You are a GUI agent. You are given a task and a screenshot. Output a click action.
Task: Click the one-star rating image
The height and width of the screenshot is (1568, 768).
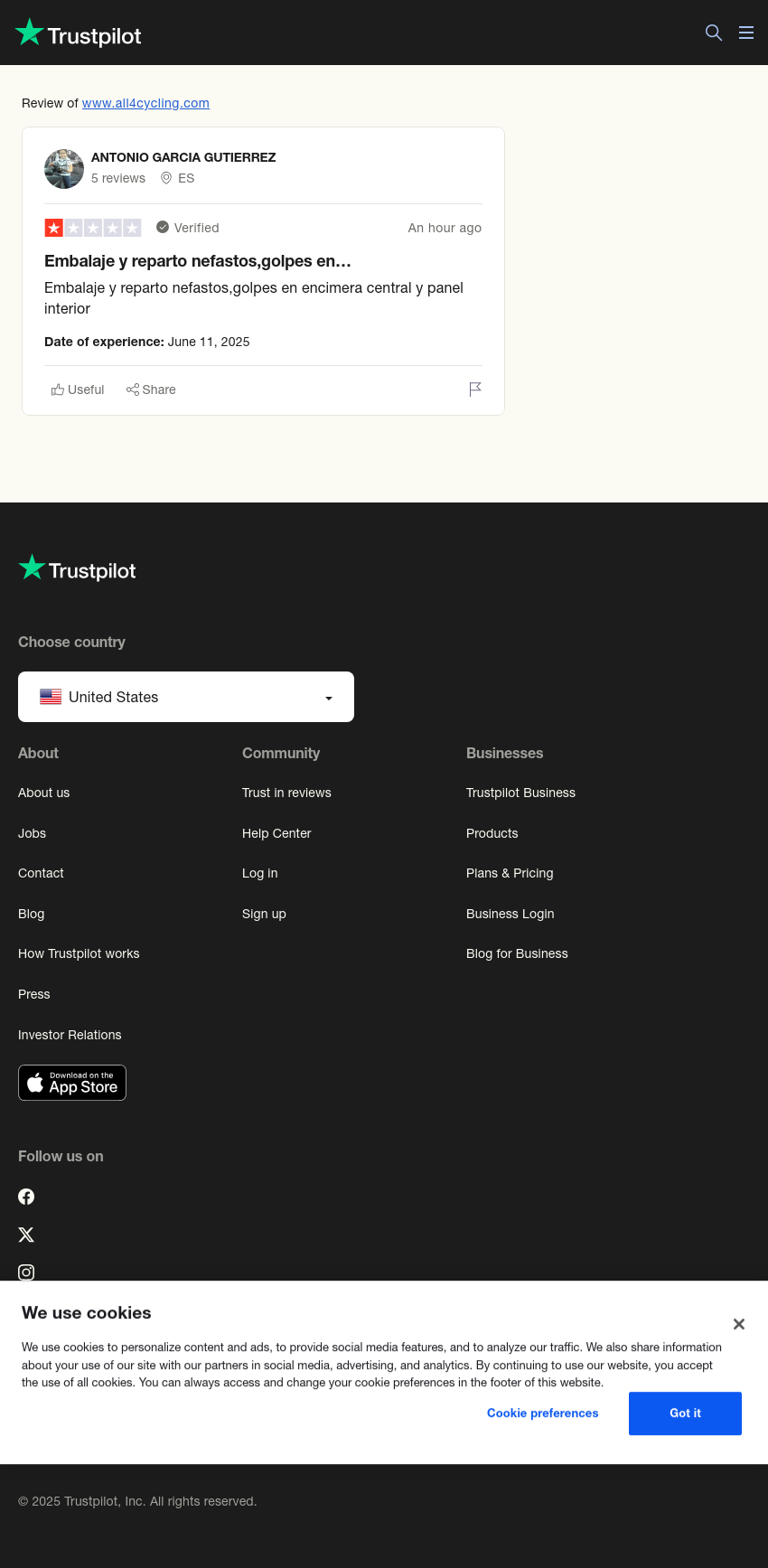[x=93, y=228]
